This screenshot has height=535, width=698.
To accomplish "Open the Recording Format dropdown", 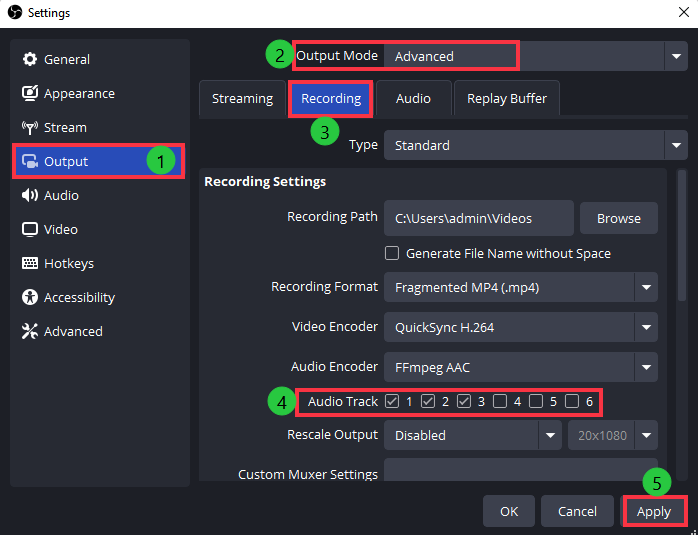I will (x=521, y=287).
